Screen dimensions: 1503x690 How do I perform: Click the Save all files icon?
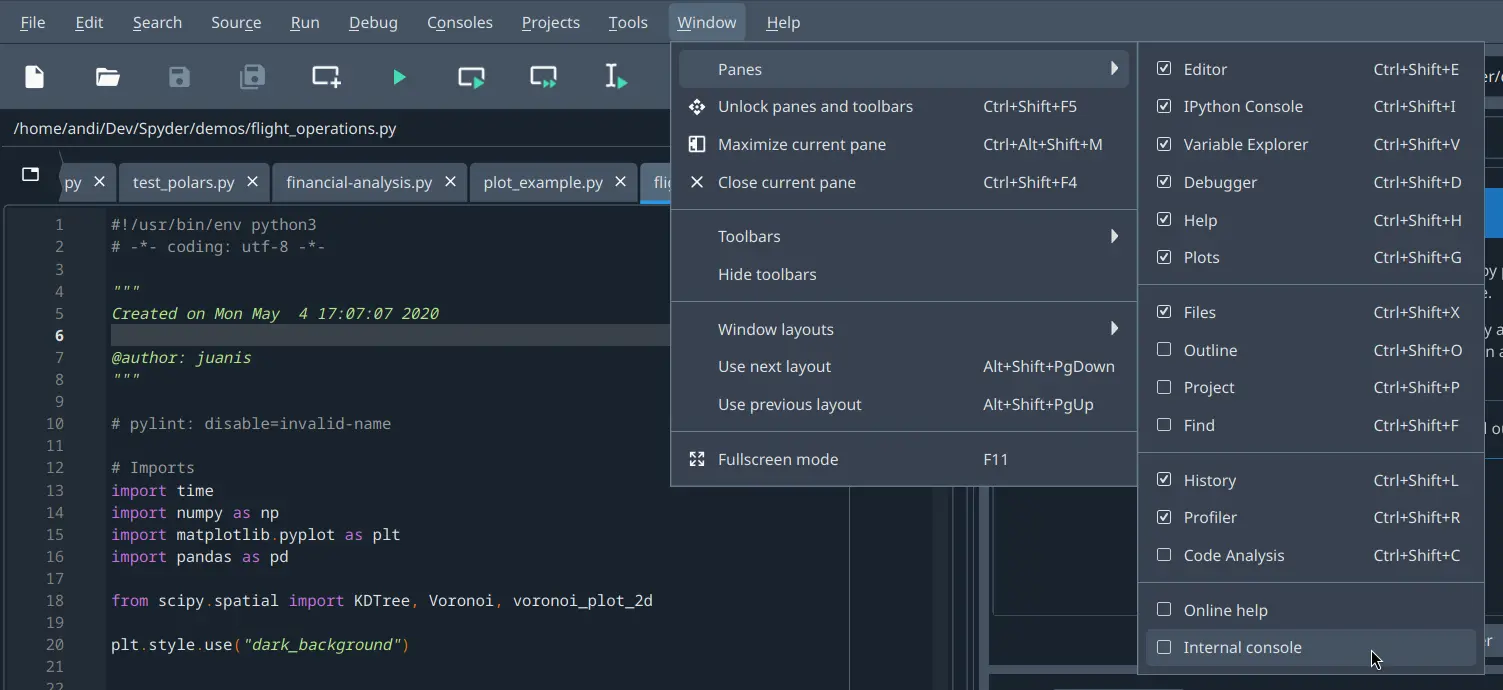pos(252,77)
